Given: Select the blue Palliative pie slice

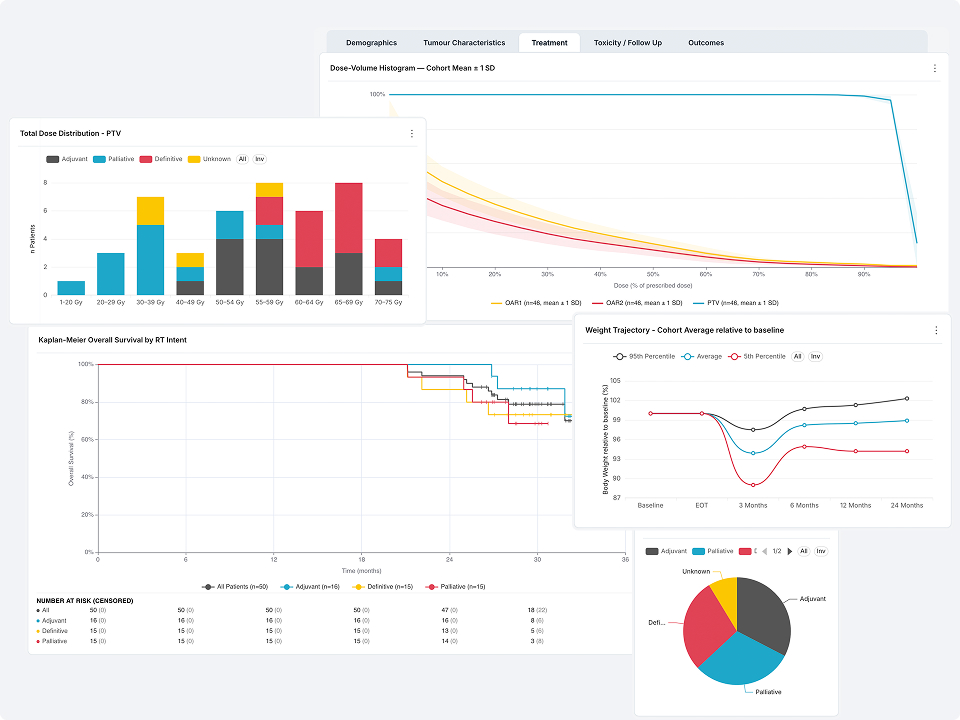Looking at the screenshot, I should click(742, 661).
